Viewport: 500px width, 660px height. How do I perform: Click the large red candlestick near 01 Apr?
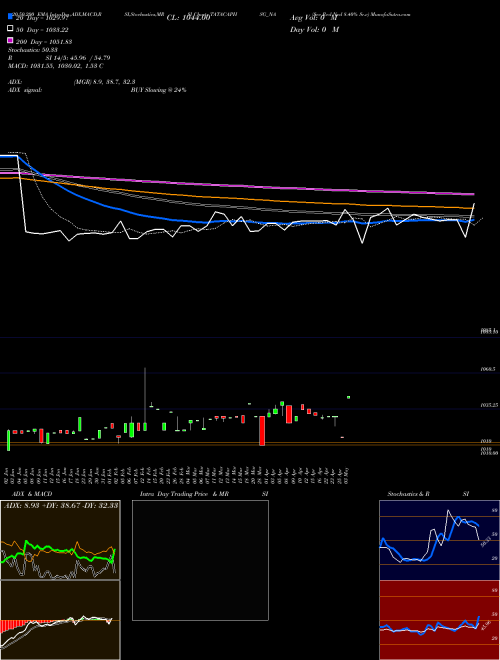(x=262, y=431)
